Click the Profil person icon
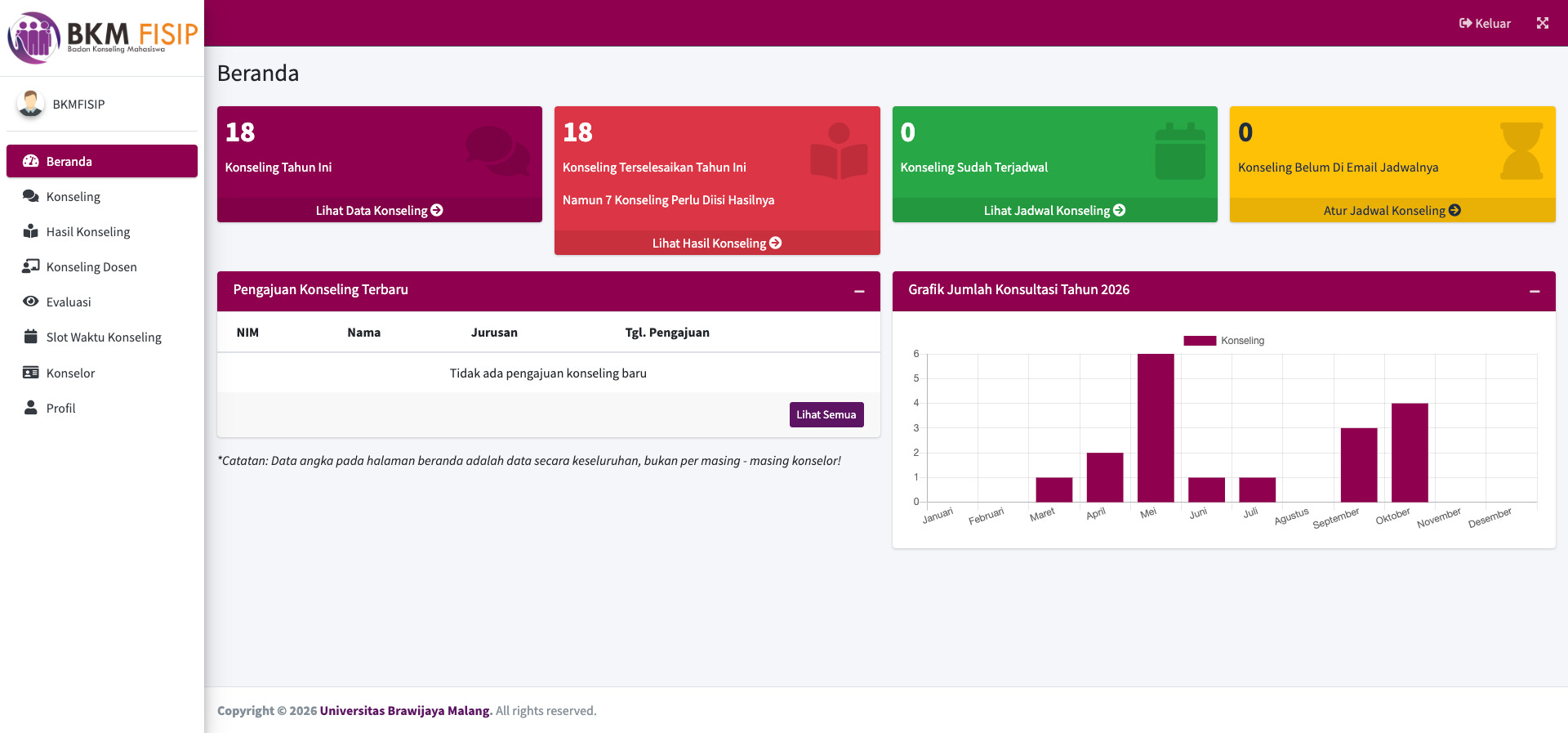The image size is (1568, 733). [31, 408]
